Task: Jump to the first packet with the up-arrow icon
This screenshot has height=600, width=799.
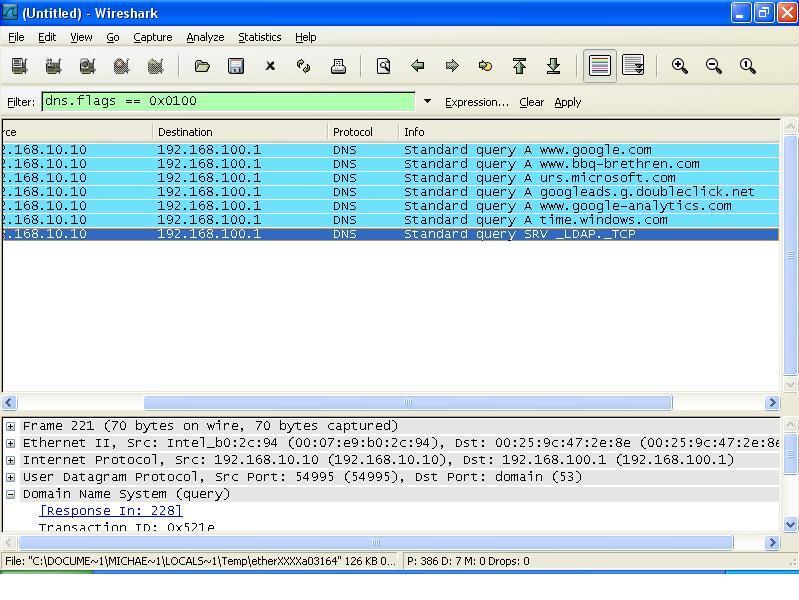Action: click(x=519, y=66)
